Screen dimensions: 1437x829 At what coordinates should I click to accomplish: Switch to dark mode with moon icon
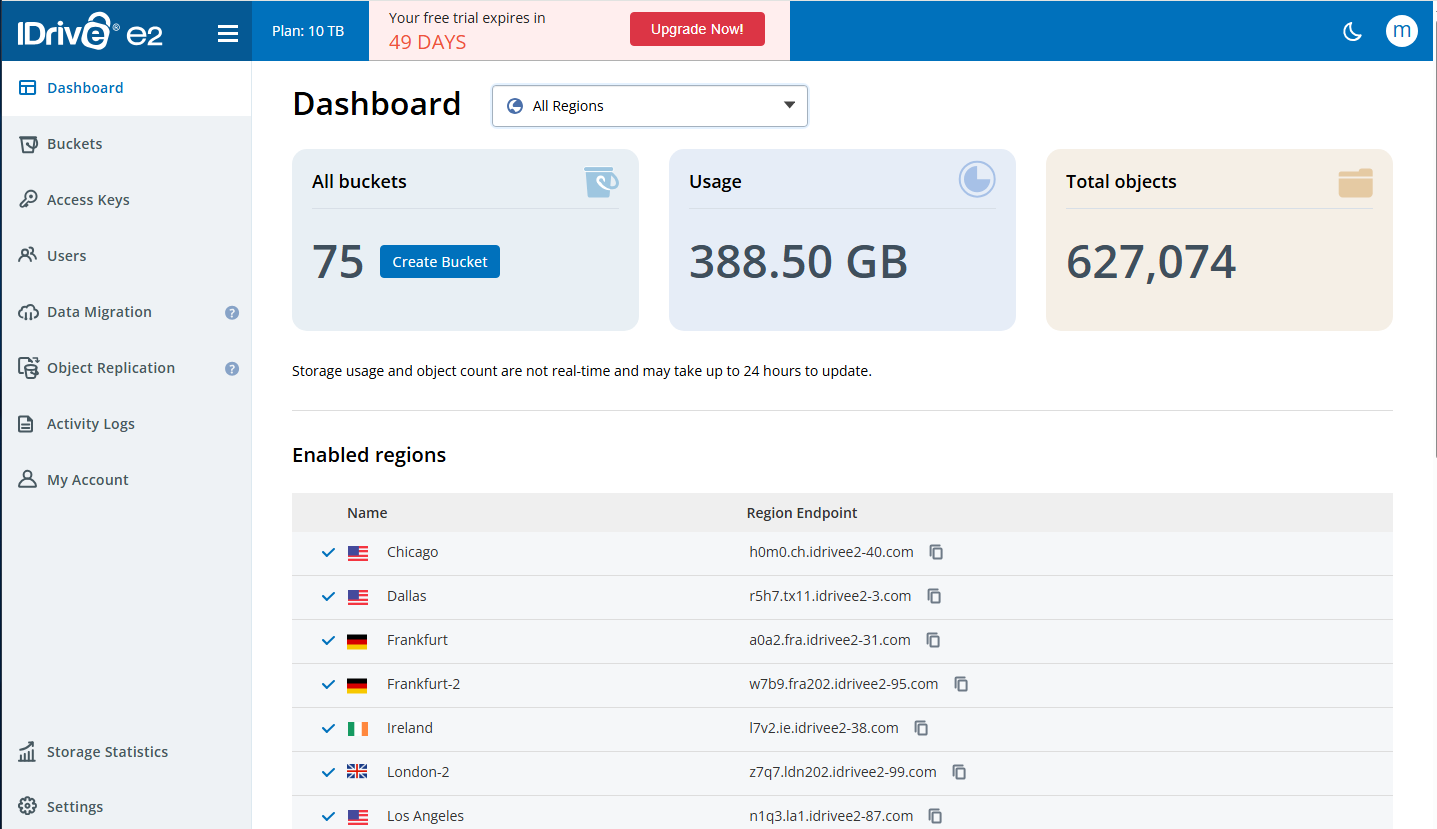[1352, 31]
